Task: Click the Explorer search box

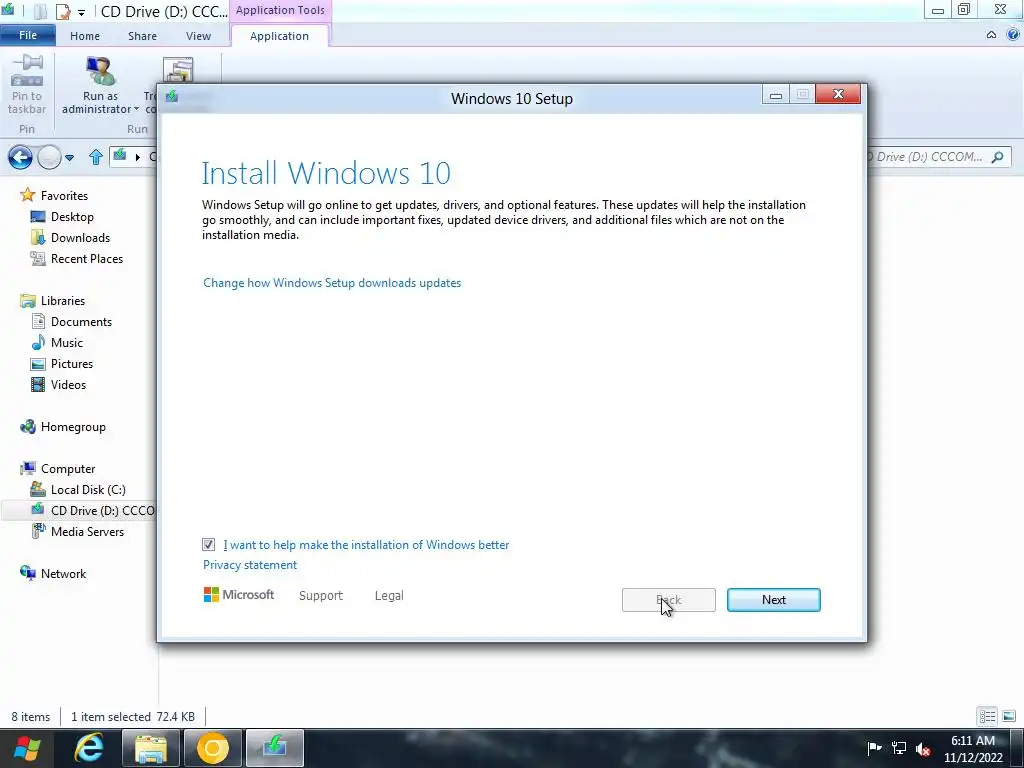Action: point(939,157)
